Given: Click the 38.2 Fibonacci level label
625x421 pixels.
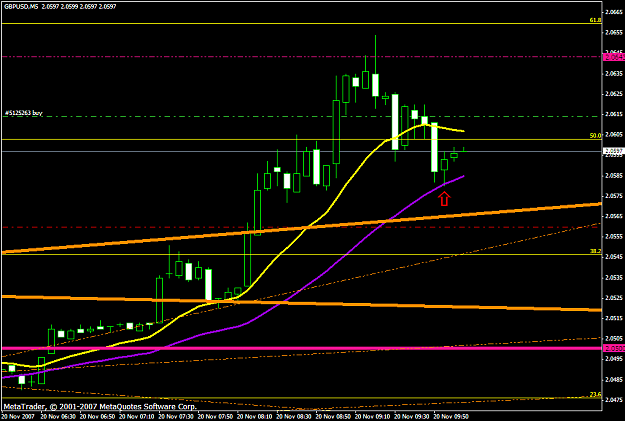Looking at the screenshot, I should [596, 251].
